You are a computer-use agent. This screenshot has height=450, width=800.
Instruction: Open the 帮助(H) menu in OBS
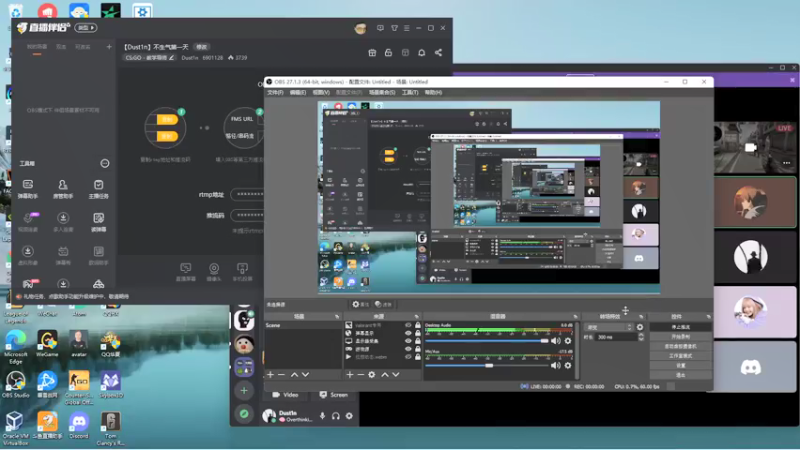pos(433,92)
